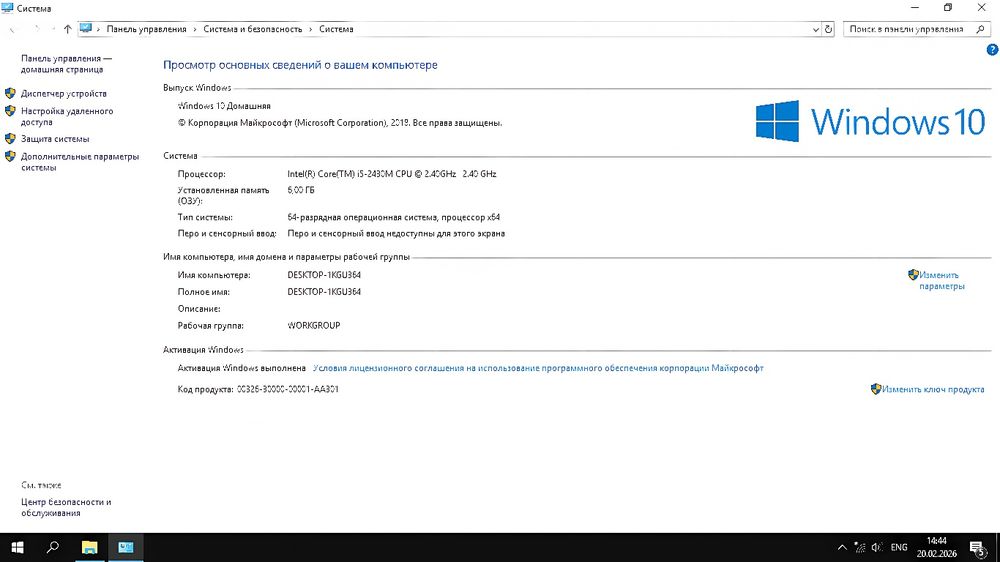Click the Система title bar window icon

[x=7, y=8]
